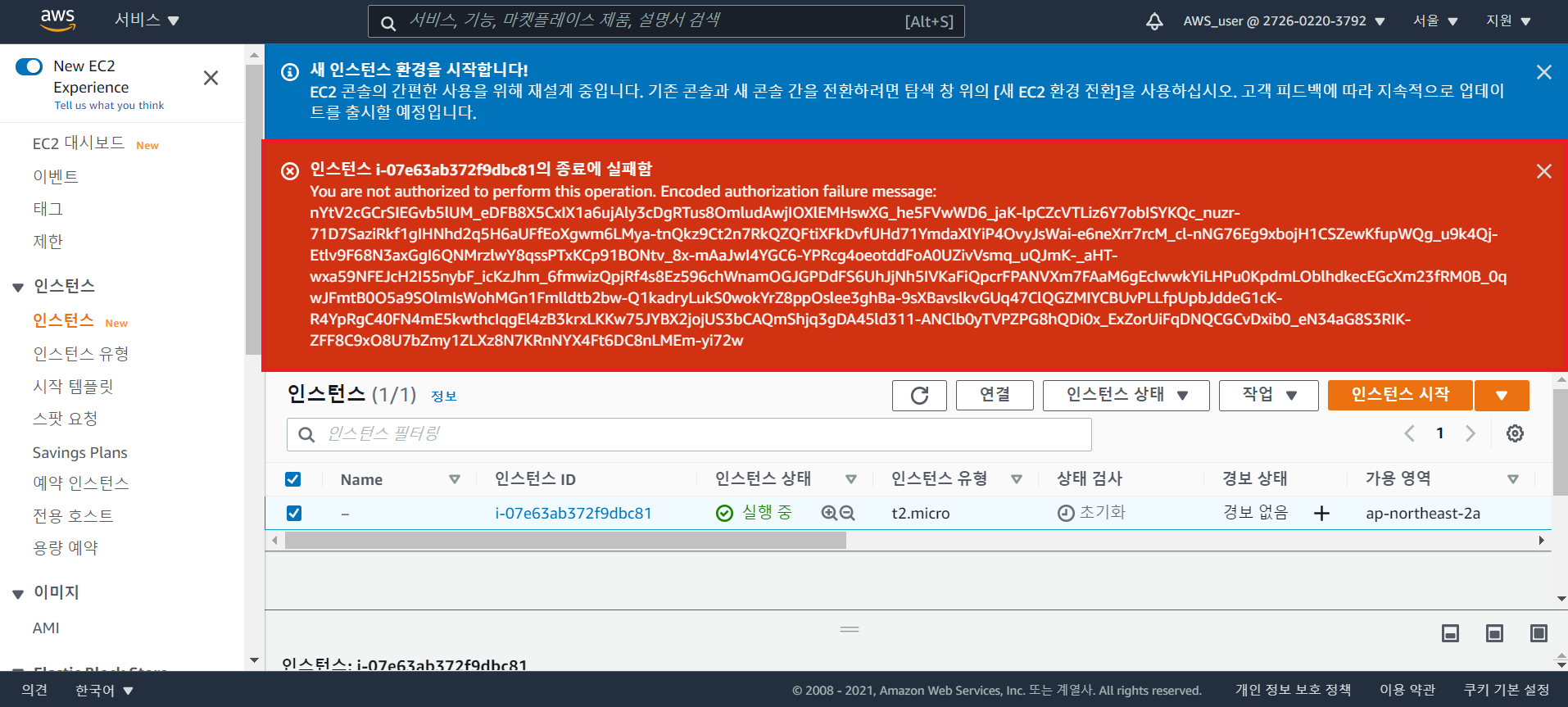The width and height of the screenshot is (1568, 707).
Task: Open the 서울 region selector
Action: [x=1435, y=21]
